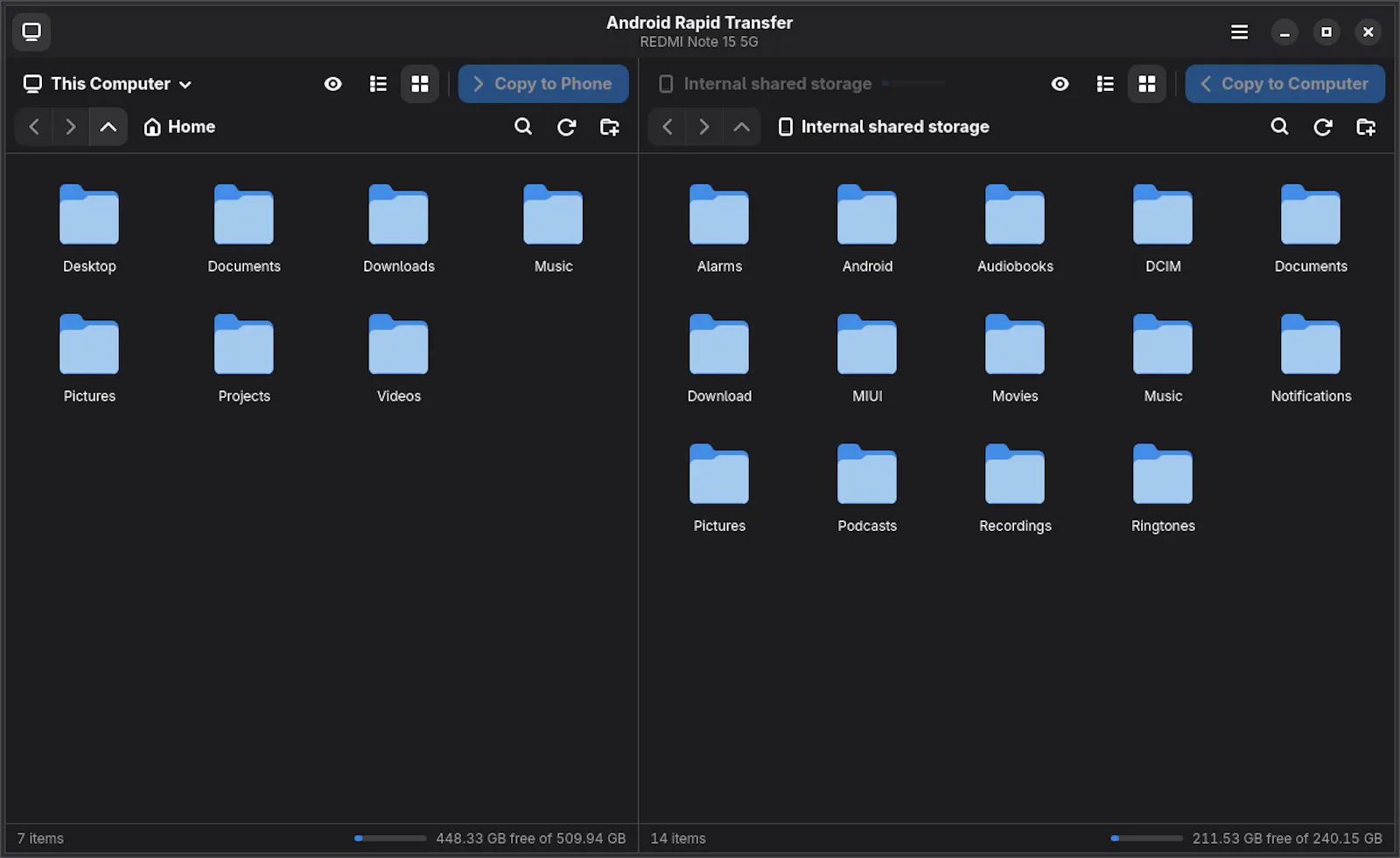The width and height of the screenshot is (1400, 858).
Task: Select the Podcasts folder
Action: (x=867, y=489)
